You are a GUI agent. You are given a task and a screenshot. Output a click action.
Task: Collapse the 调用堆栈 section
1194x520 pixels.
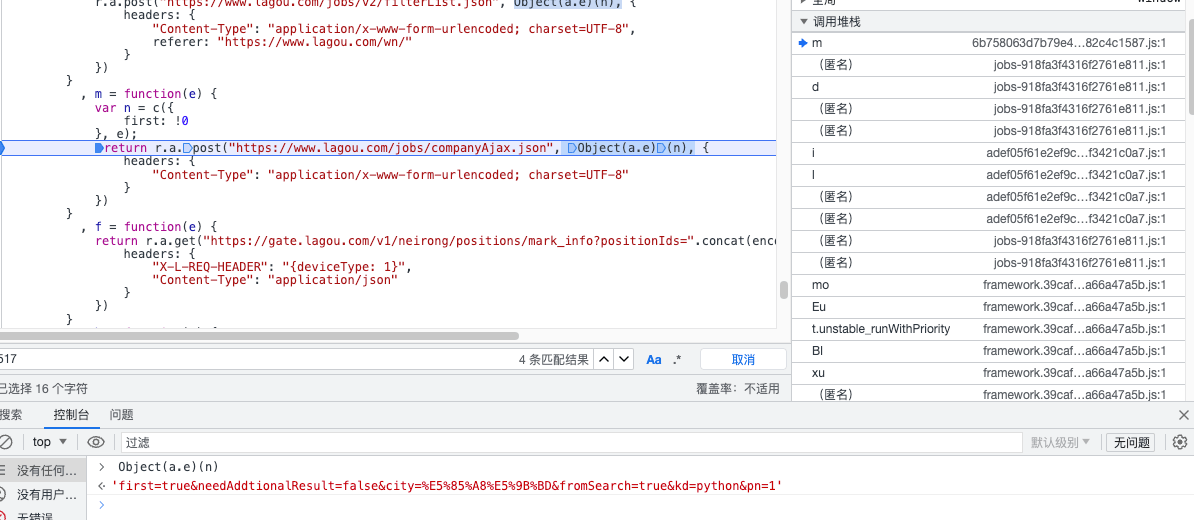click(x=804, y=21)
